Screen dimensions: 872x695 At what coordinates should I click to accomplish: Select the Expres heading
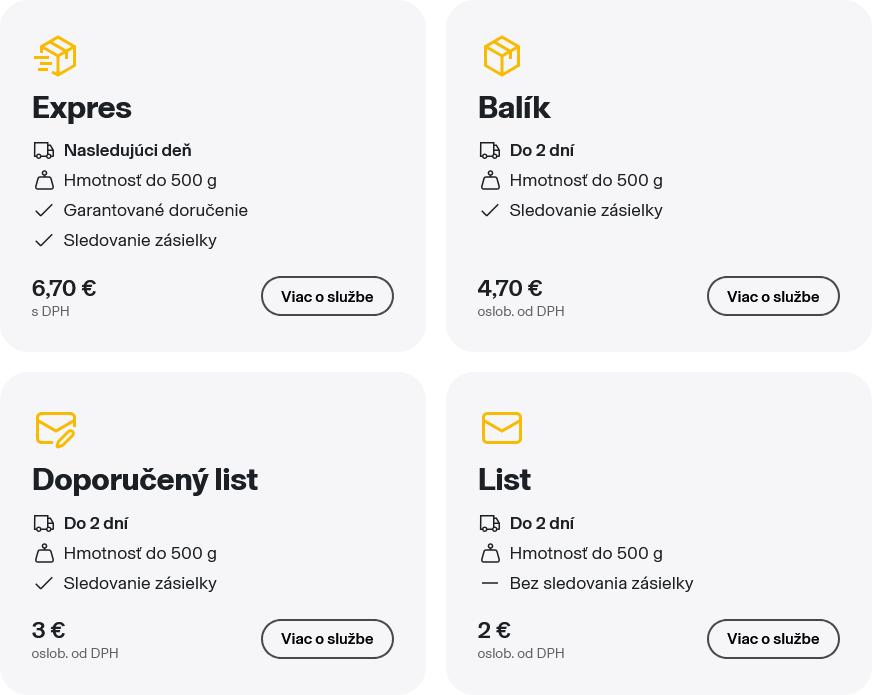(x=82, y=108)
